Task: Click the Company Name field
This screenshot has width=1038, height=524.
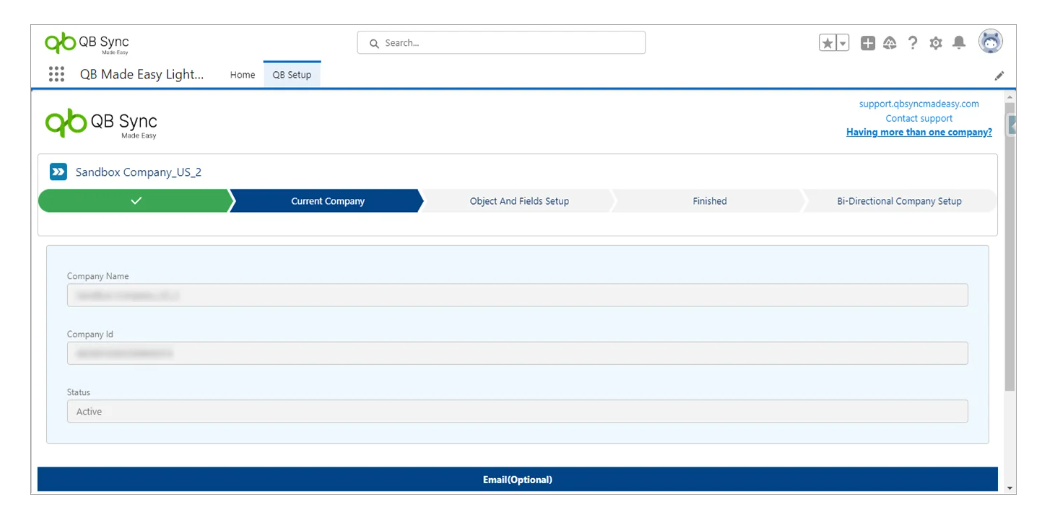Action: [517, 295]
